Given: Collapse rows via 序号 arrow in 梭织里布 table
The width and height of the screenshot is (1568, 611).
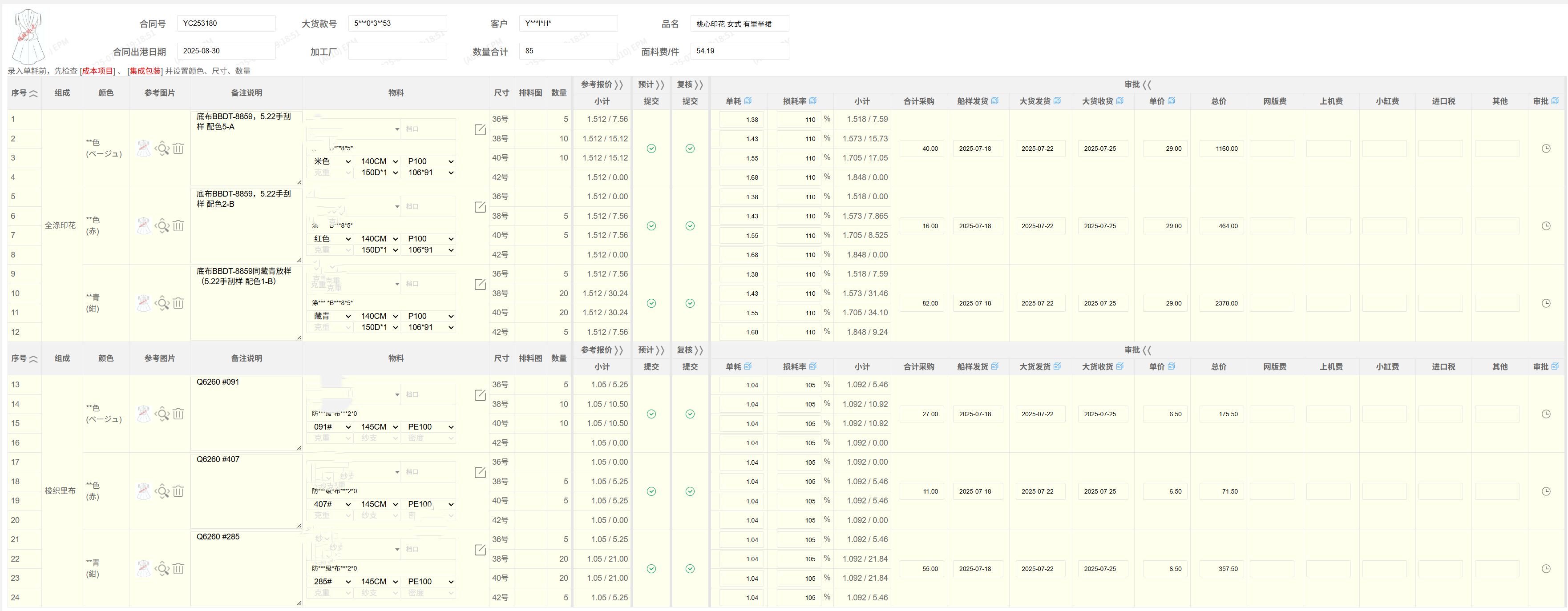Looking at the screenshot, I should [33, 359].
